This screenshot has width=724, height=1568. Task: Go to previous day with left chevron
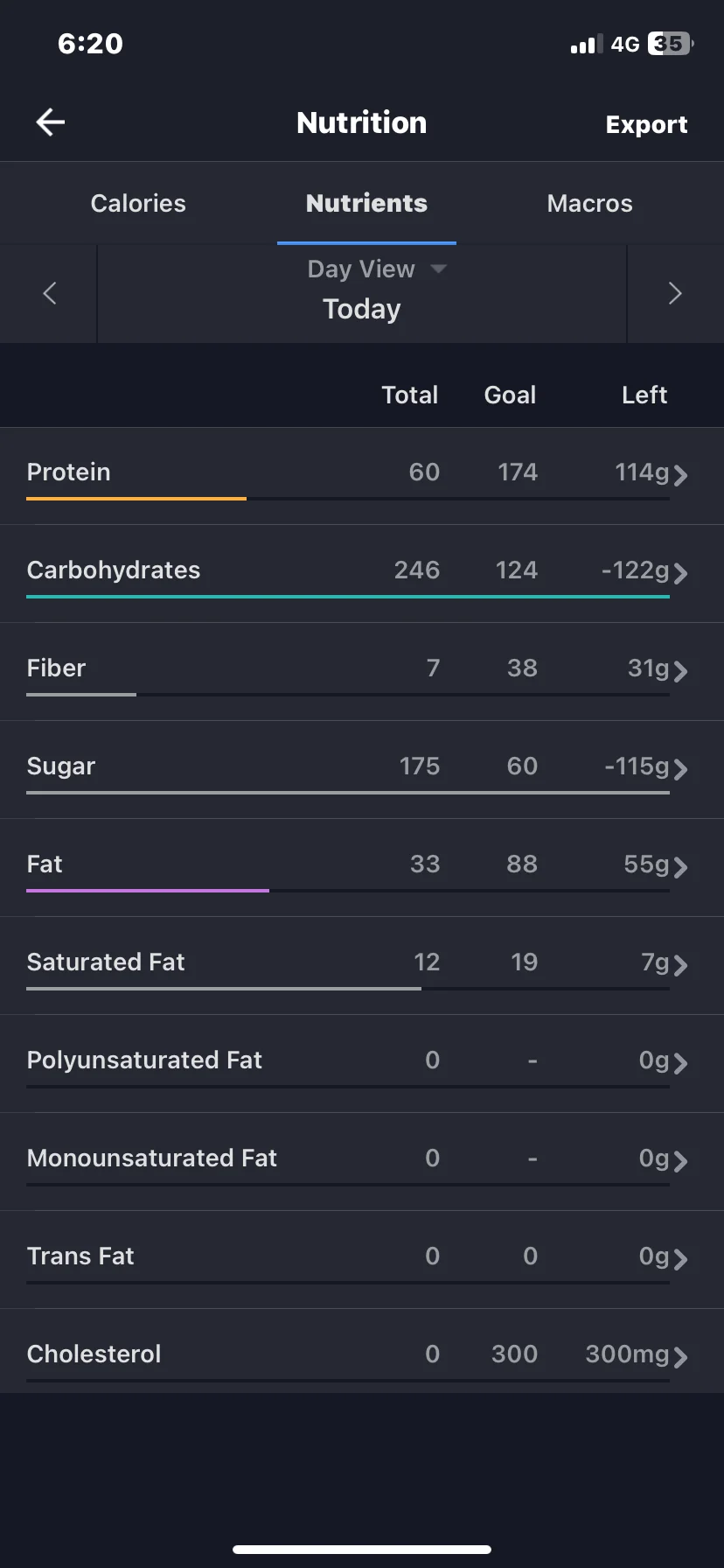(x=50, y=293)
